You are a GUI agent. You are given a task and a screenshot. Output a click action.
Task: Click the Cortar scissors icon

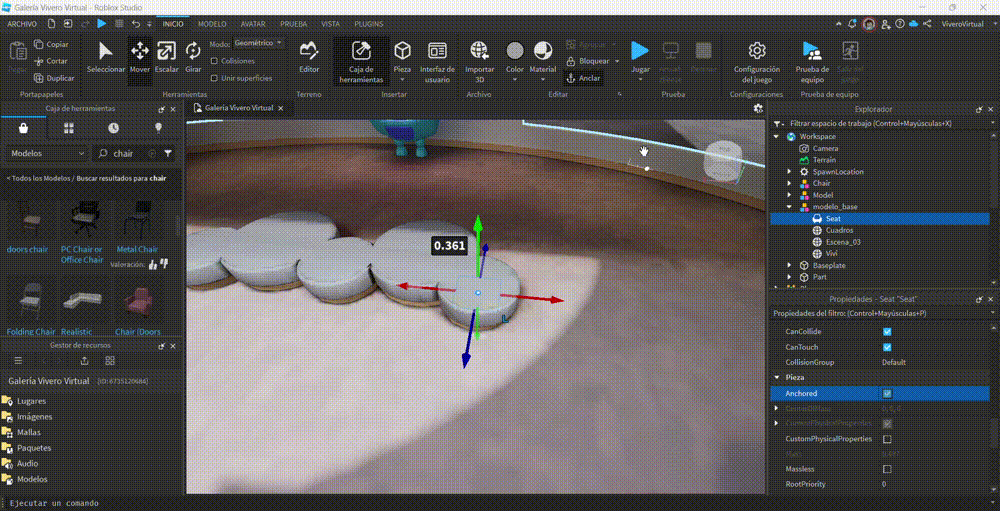[39, 61]
